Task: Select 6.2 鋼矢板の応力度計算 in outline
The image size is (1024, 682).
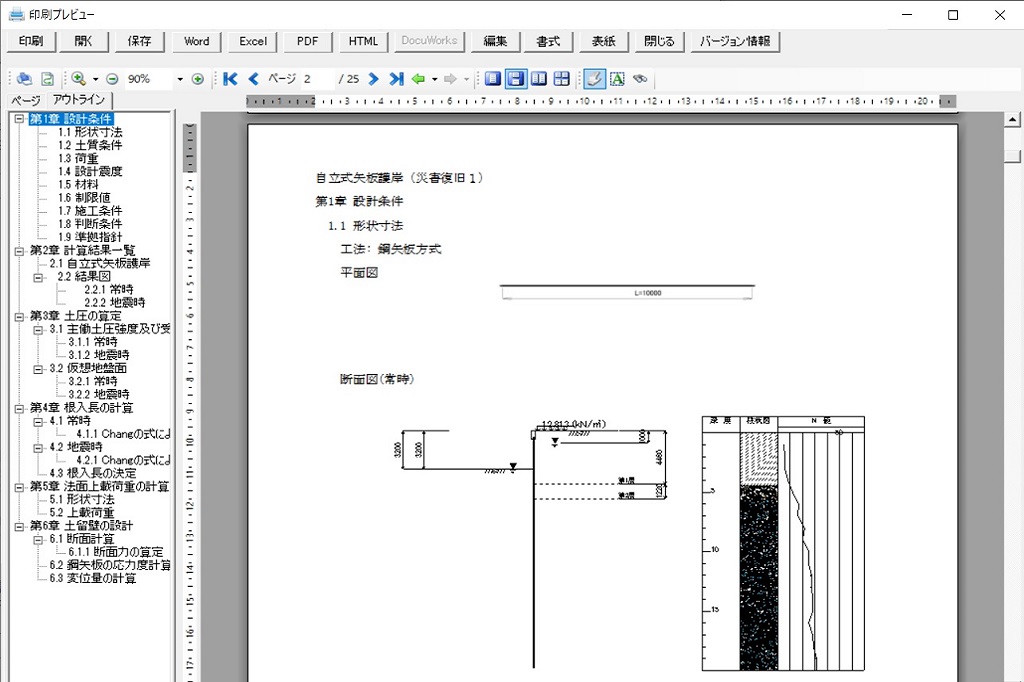Action: tap(110, 565)
